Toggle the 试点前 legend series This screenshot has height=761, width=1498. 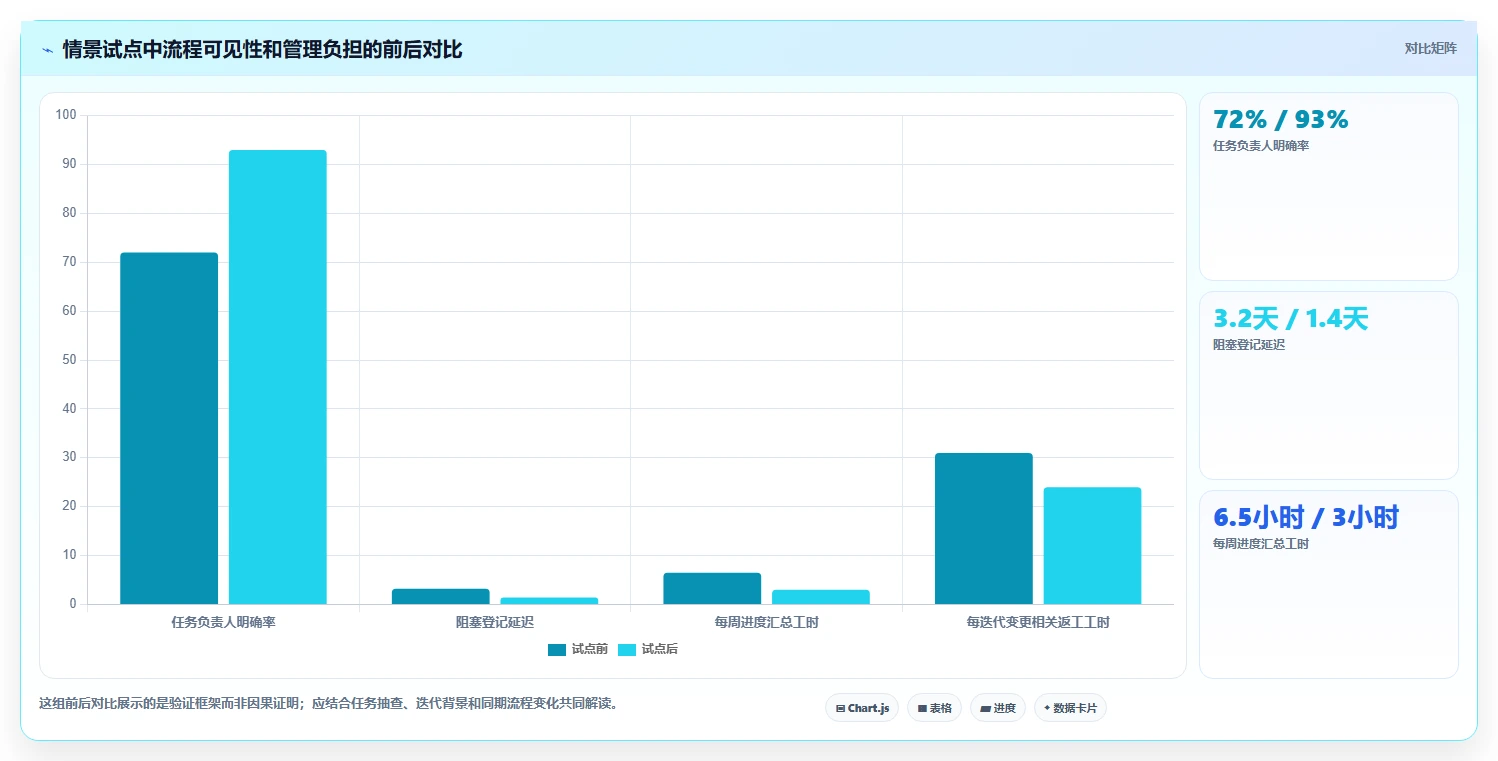[577, 649]
